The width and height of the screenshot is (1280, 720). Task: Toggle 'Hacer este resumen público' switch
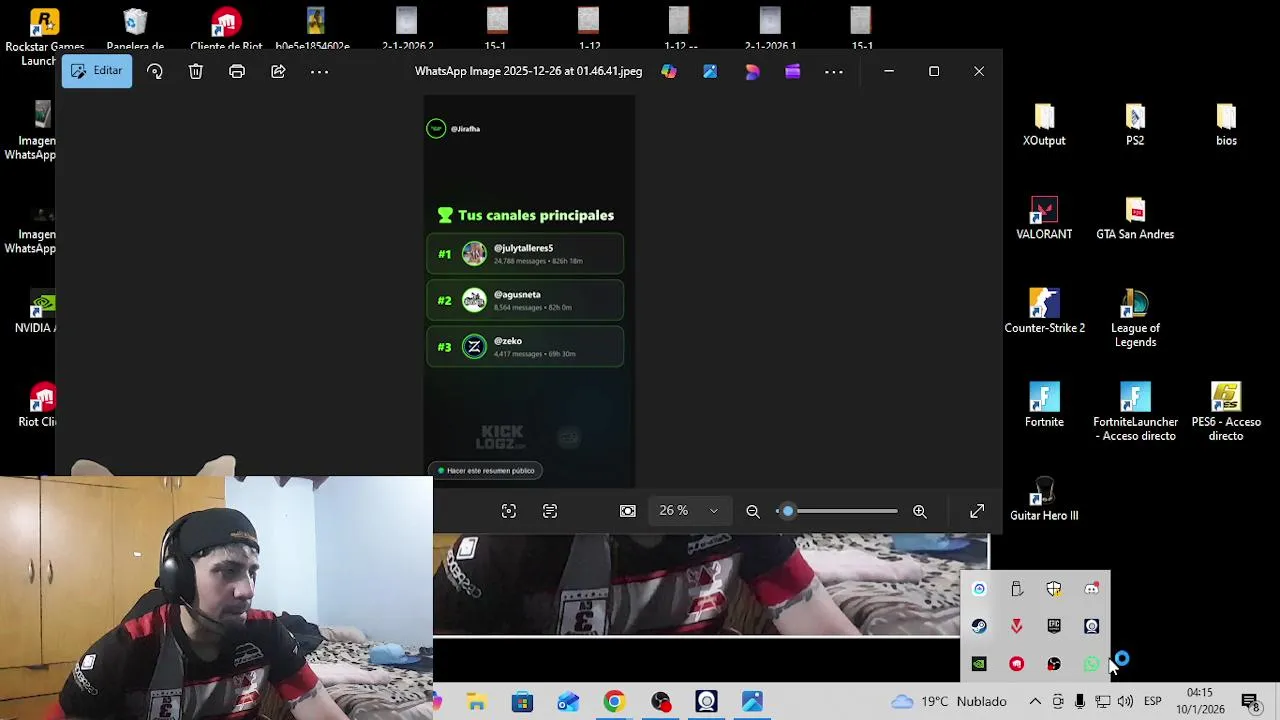coord(486,470)
